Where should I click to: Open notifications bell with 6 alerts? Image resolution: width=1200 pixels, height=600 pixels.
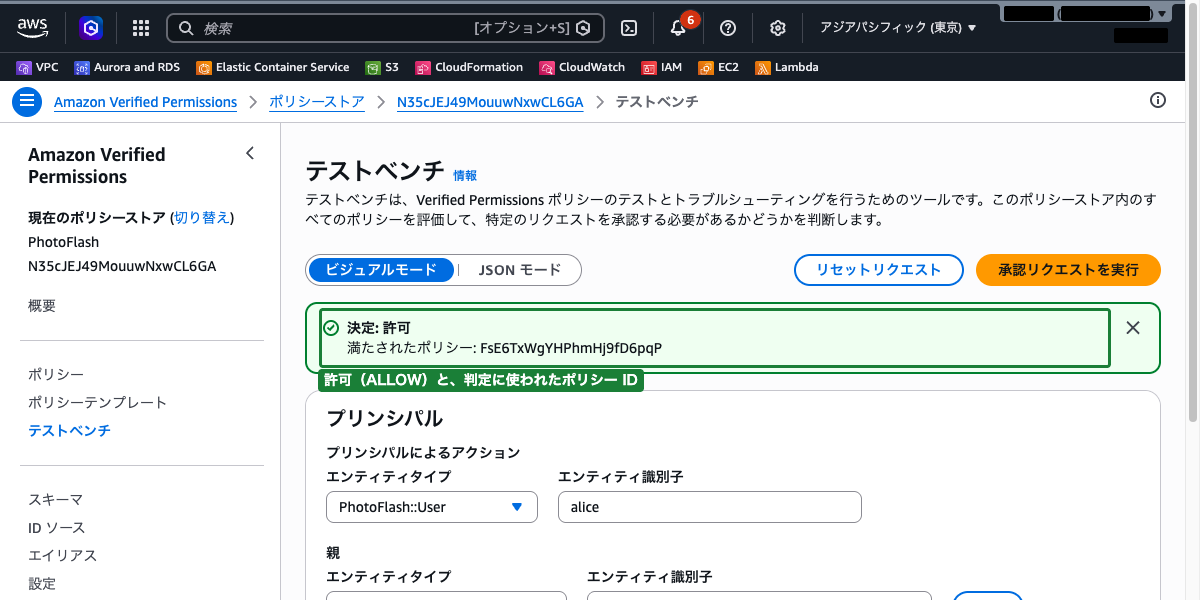coord(678,28)
